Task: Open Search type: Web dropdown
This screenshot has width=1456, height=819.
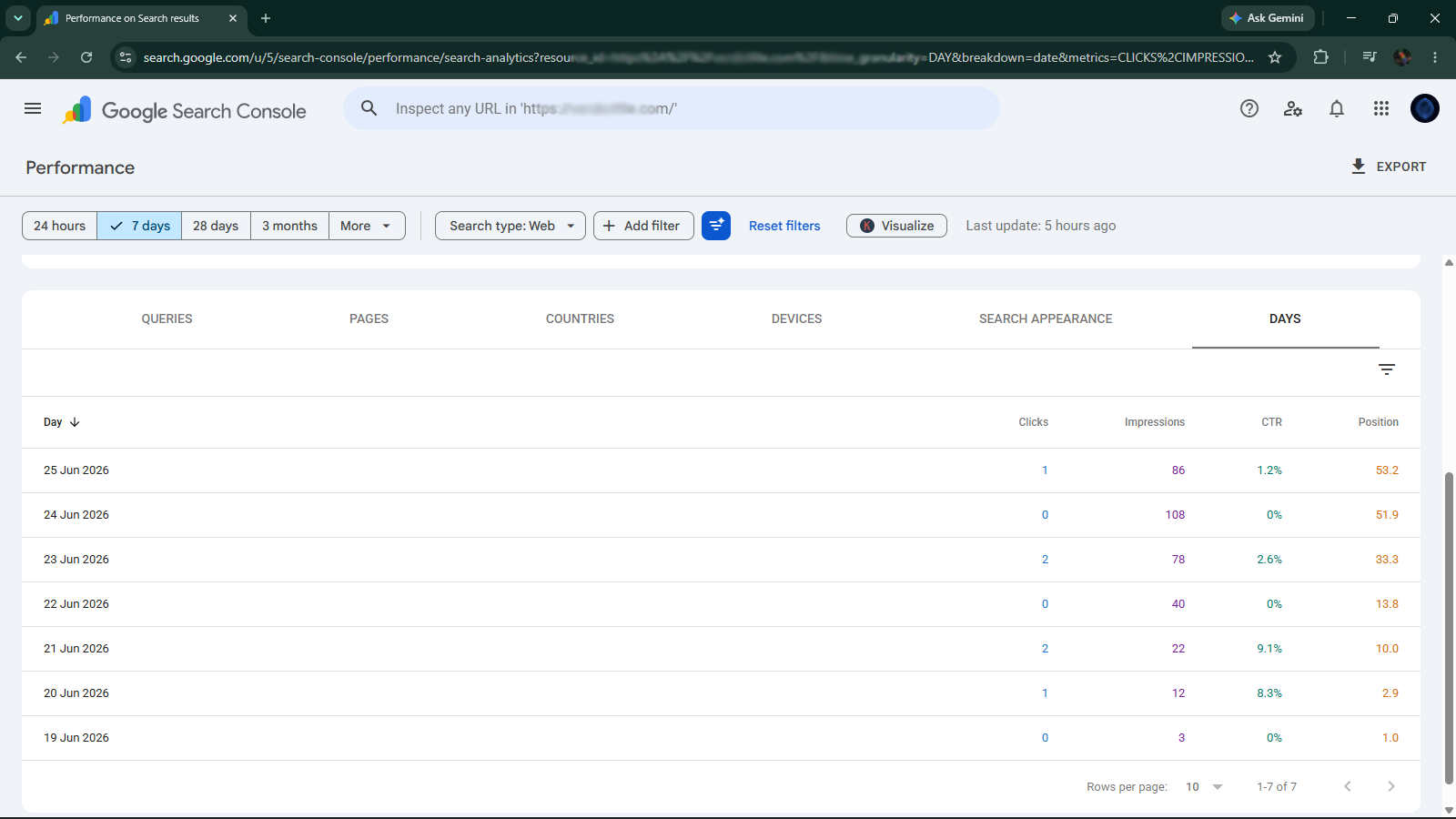Action: (x=511, y=226)
